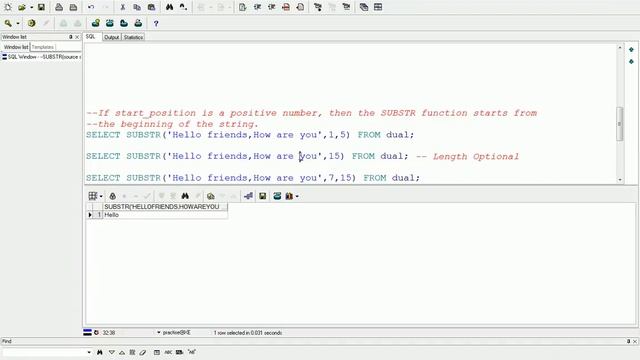Switch to the SQL tab
Screen dimensions: 640x360
click(91, 37)
